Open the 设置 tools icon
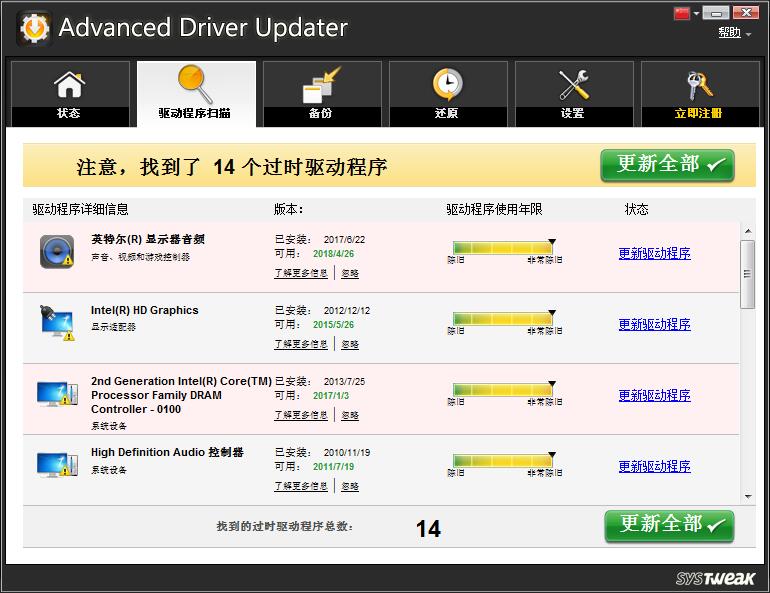770x593 pixels. [574, 85]
